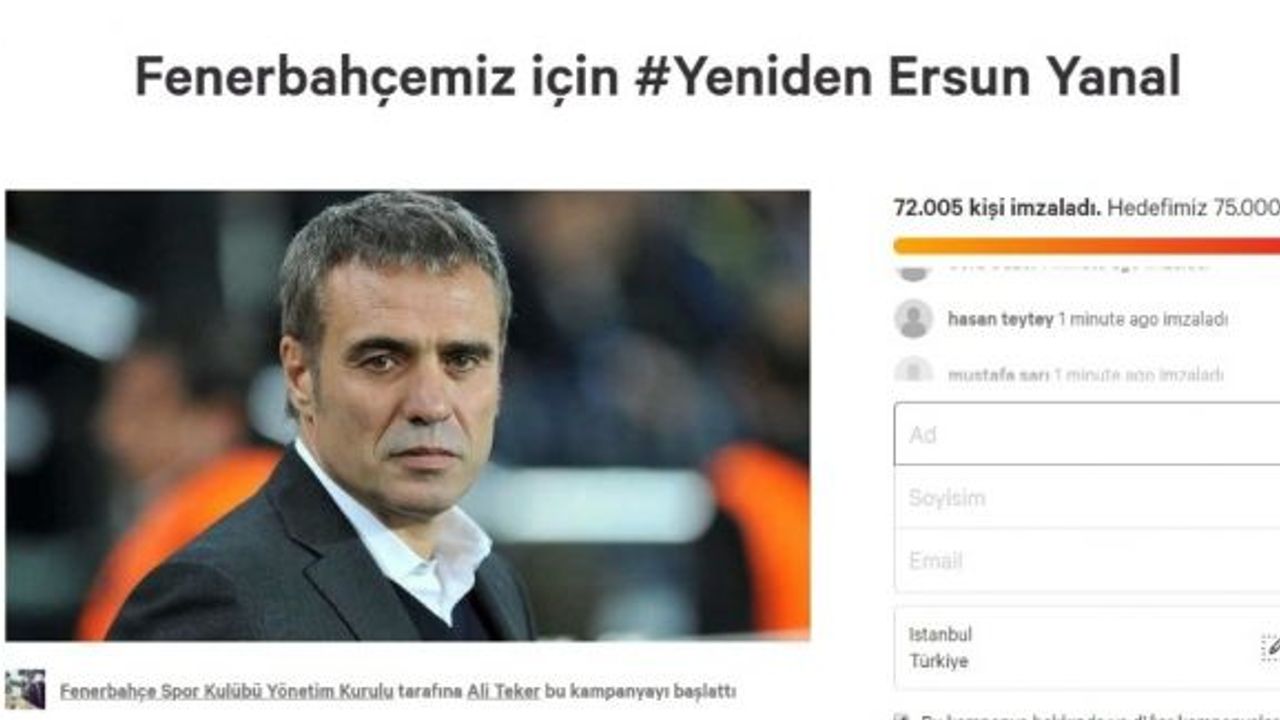
Task: Click the Istanbul Türkiye location box
Action: pos(1087,647)
